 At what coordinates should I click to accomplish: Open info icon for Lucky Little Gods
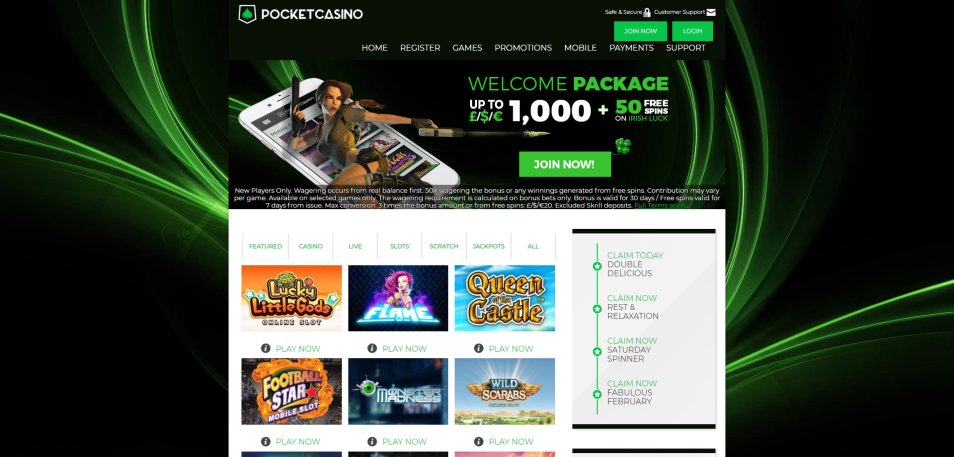click(x=265, y=348)
